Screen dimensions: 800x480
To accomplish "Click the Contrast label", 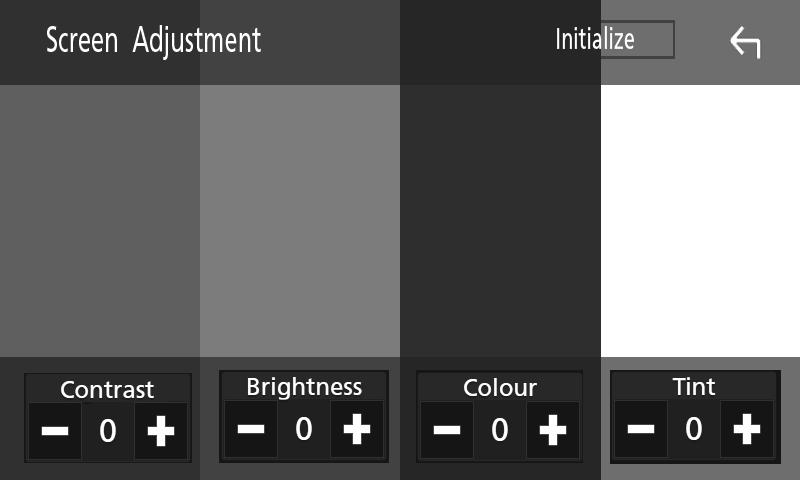I will (107, 390).
